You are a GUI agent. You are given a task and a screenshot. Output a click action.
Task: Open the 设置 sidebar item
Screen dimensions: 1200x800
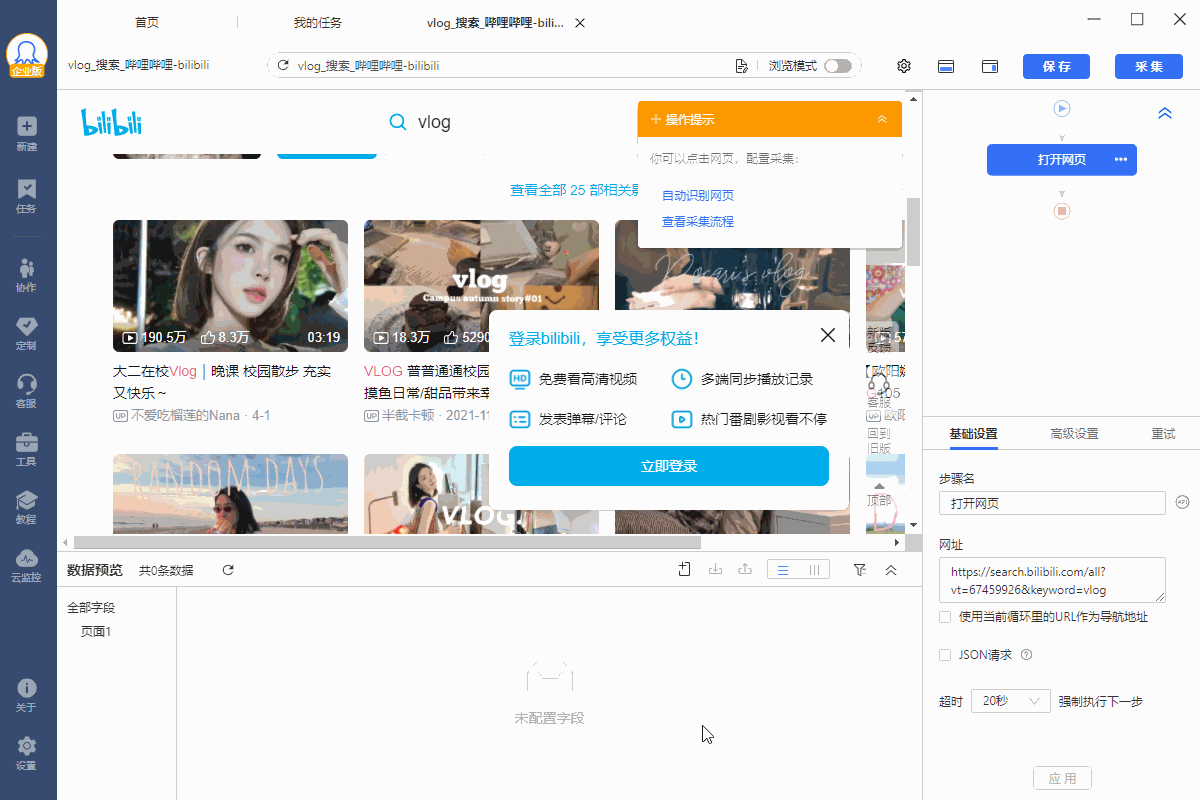point(27,753)
